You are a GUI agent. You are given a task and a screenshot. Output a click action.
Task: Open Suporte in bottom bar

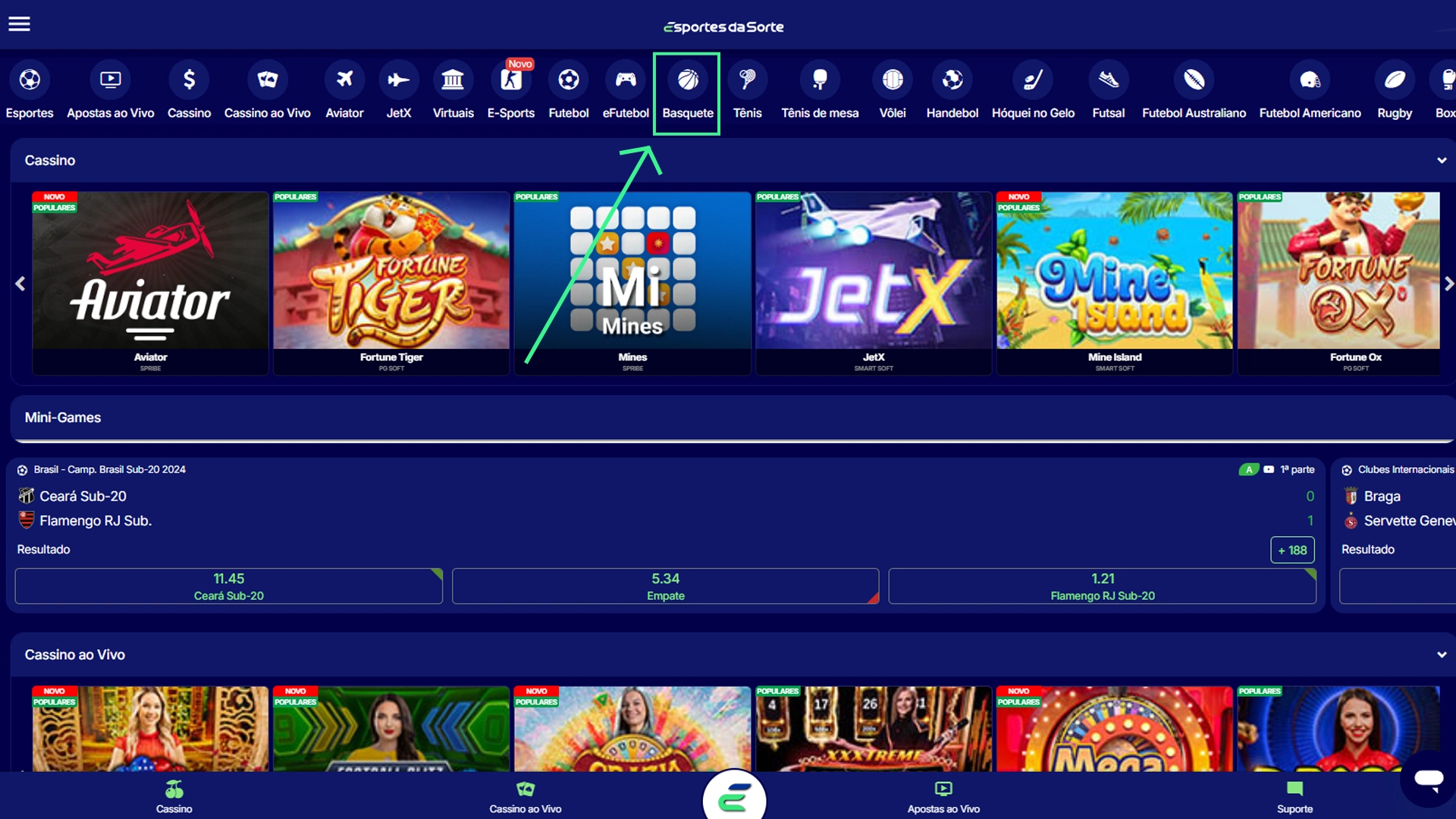pos(1294,797)
